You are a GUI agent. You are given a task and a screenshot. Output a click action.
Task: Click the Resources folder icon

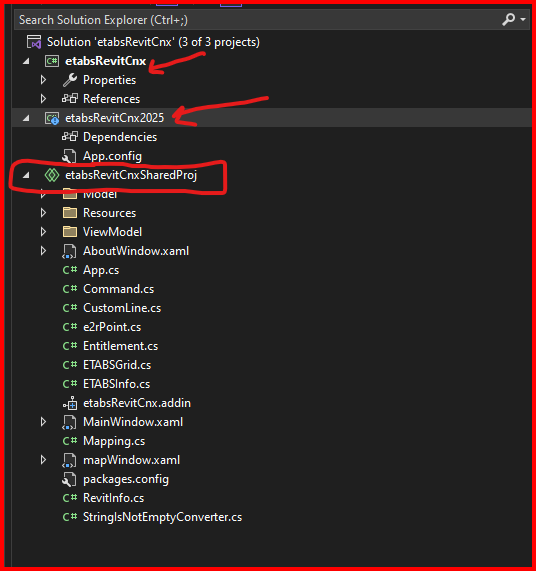click(70, 213)
